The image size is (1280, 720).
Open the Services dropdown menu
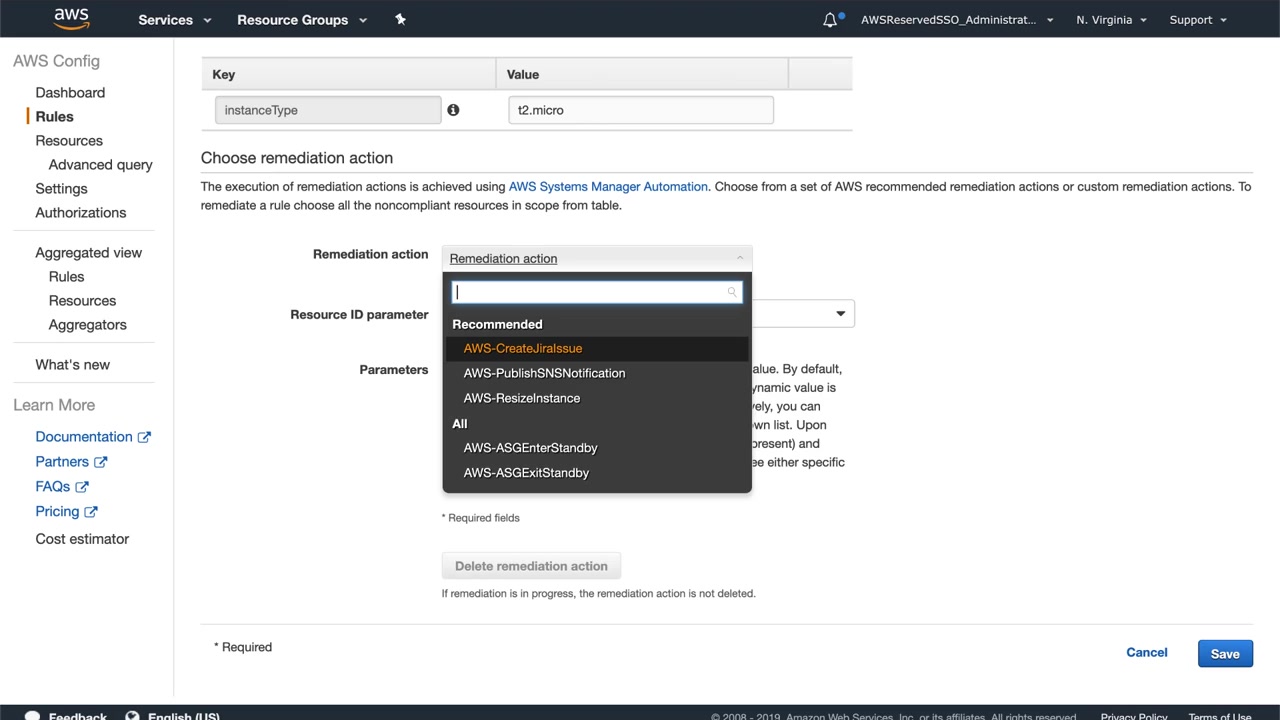[175, 20]
